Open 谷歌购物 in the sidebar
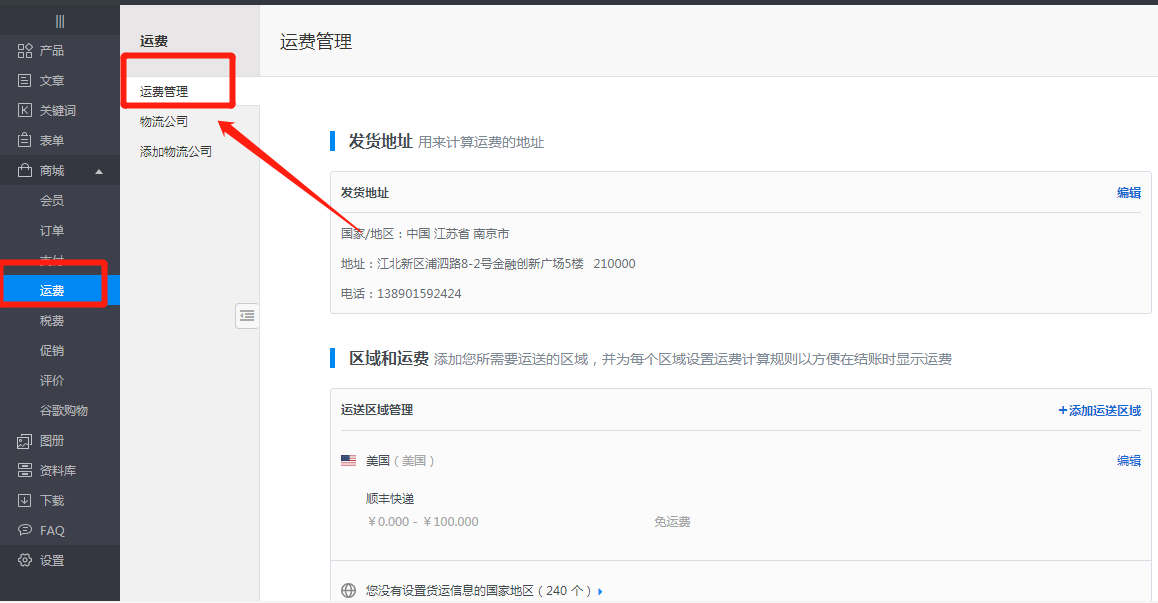The width and height of the screenshot is (1158, 603). pos(64,411)
